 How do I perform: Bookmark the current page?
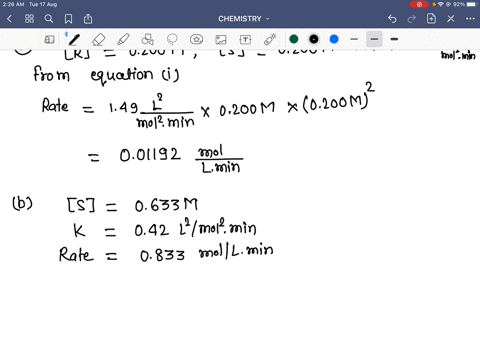point(68,19)
